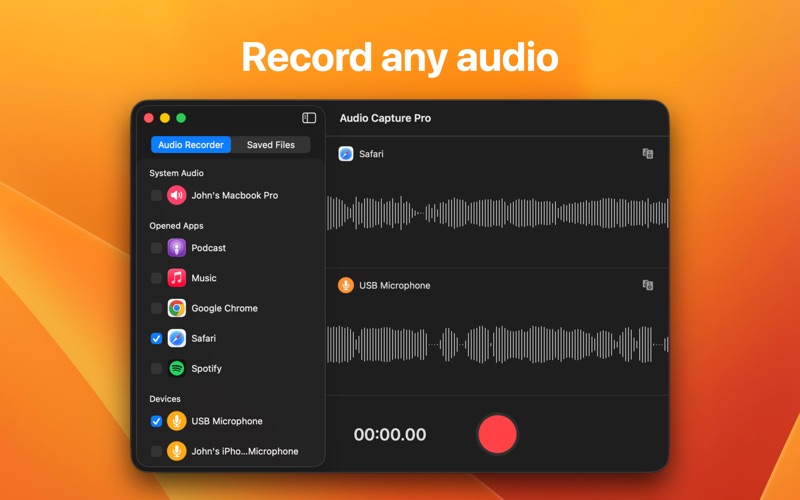The height and width of the screenshot is (500, 800).
Task: Check the Music checkbox
Action: (x=156, y=278)
